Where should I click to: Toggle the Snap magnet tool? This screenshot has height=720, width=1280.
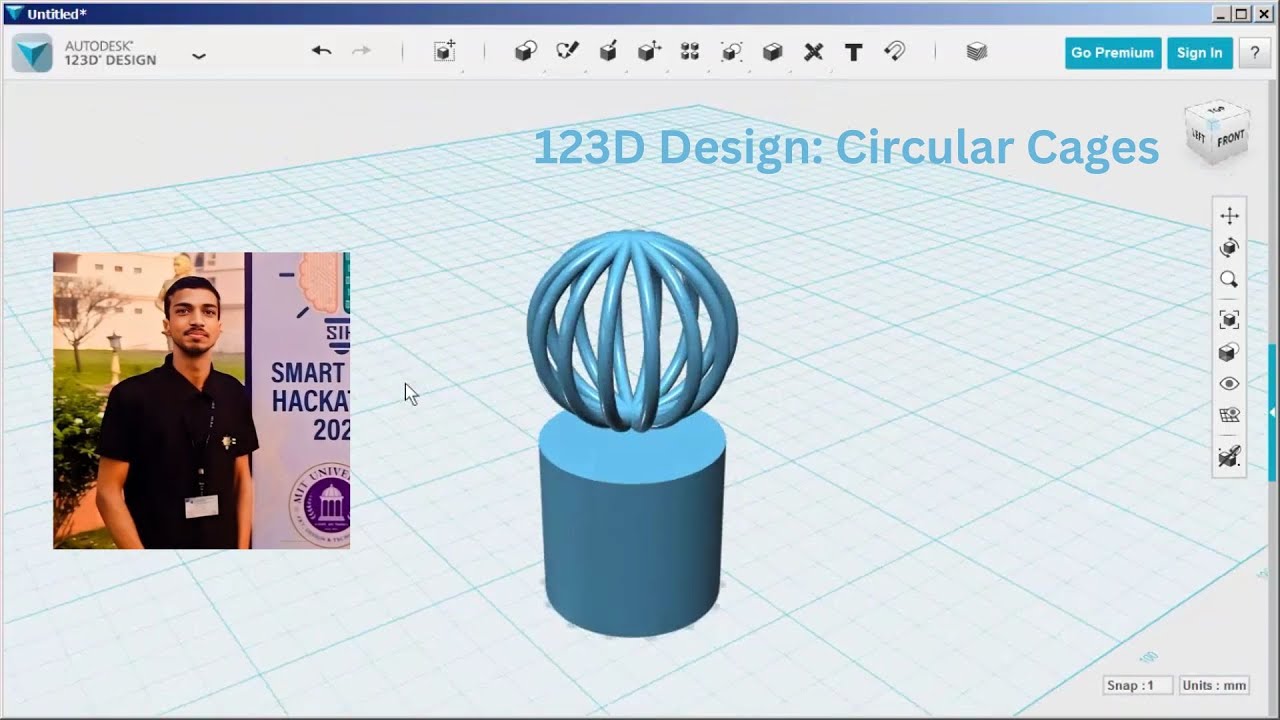[x=894, y=52]
